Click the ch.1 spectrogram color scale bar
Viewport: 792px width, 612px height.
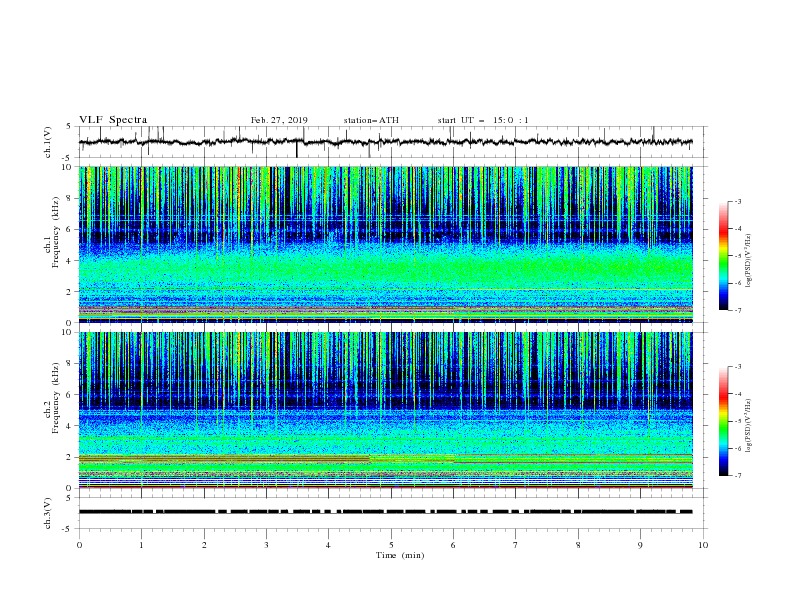723,256
